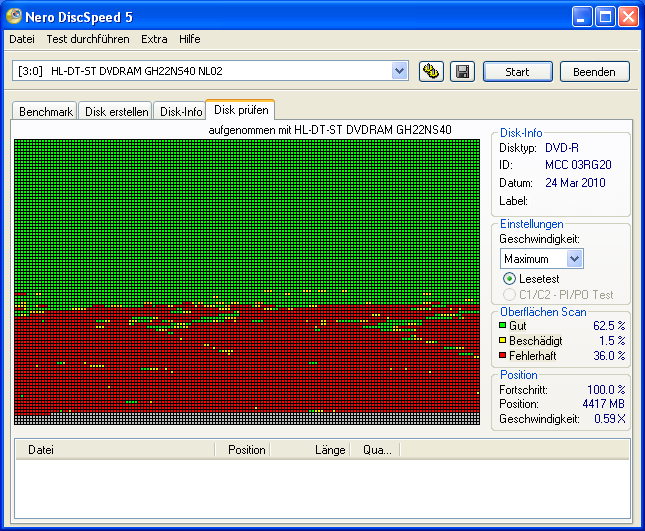Start the disc scan
Screen dimensions: 645x531
tap(517, 72)
